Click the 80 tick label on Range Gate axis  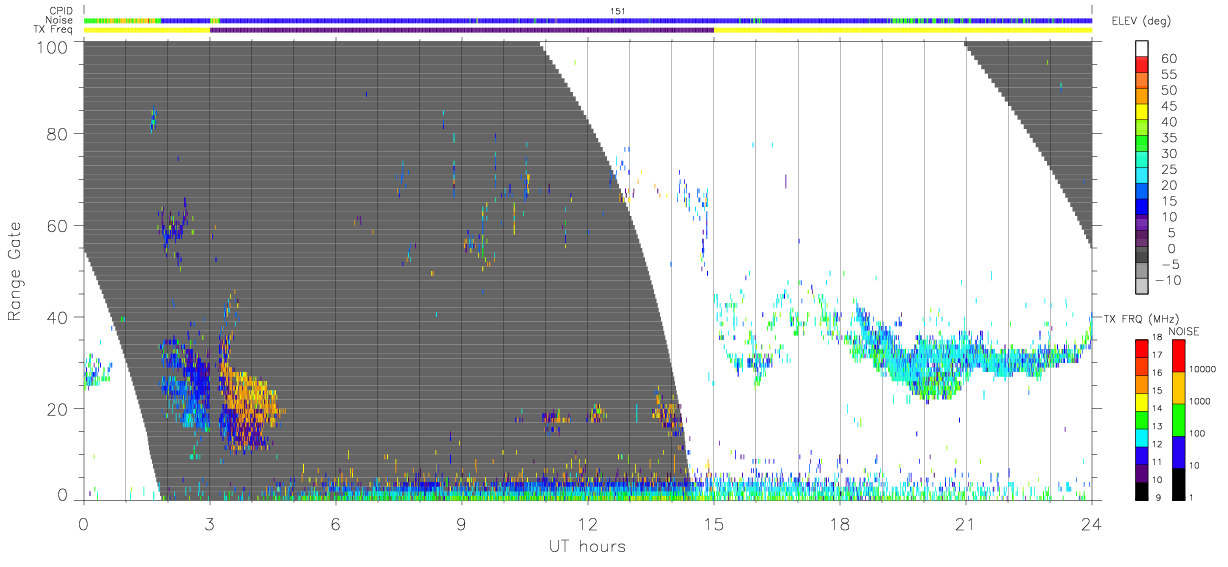58,135
